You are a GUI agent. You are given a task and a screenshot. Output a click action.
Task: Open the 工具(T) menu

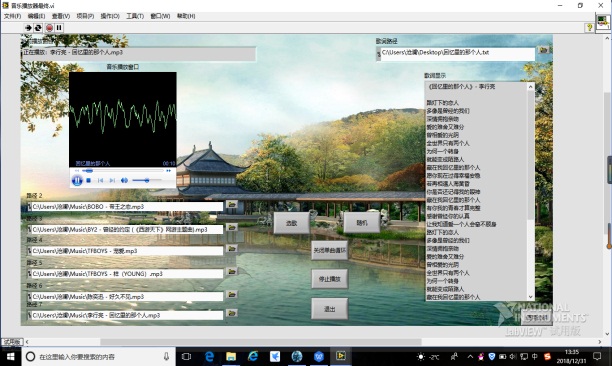135,16
